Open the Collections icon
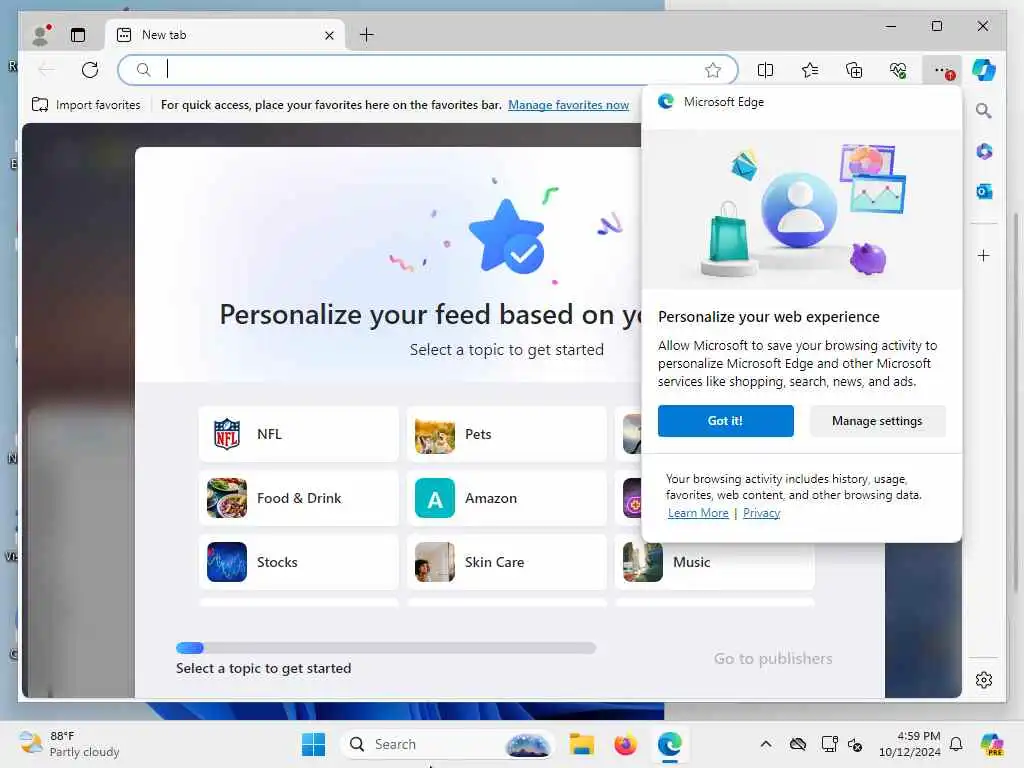 854,70
